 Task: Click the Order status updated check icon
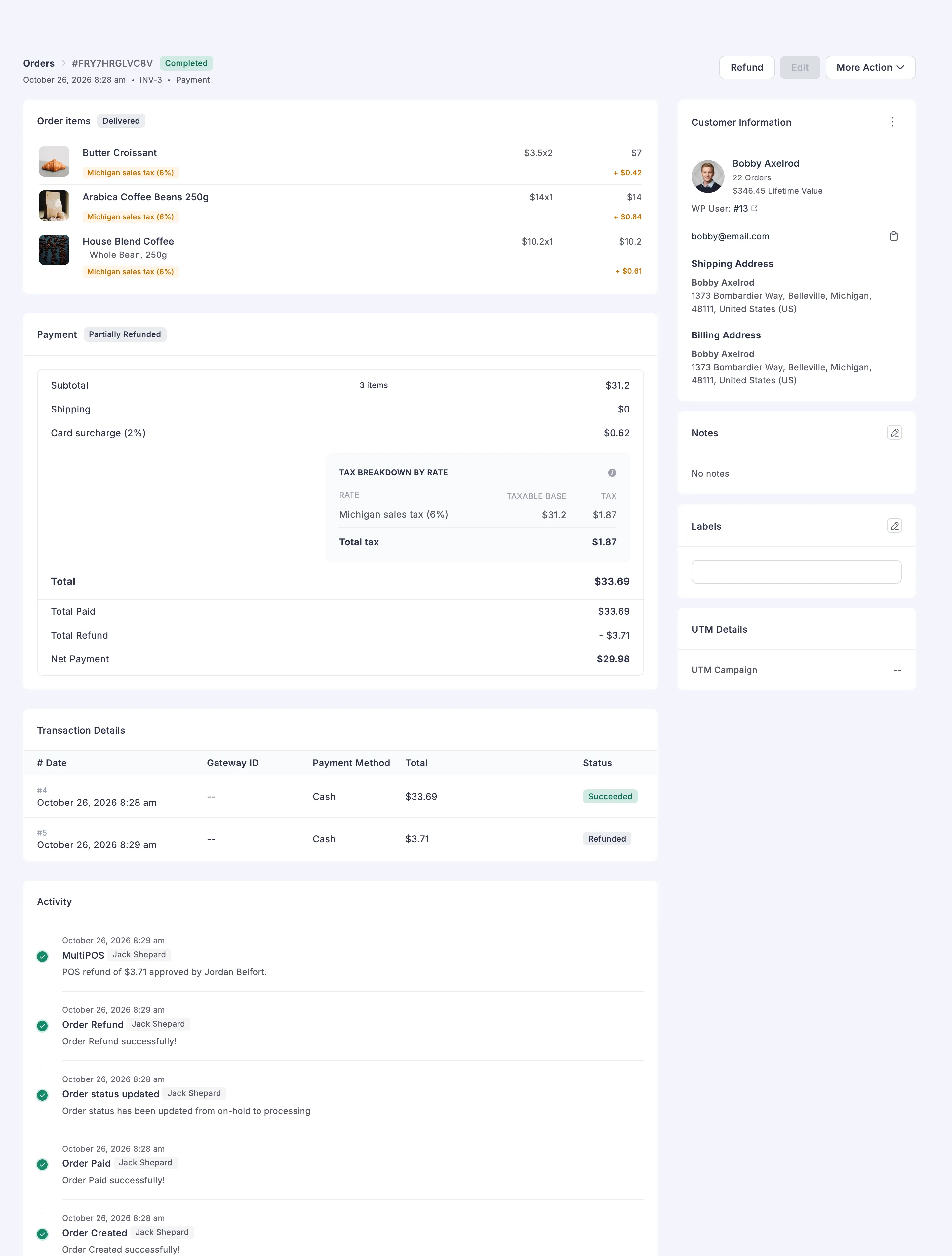[x=42, y=1095]
